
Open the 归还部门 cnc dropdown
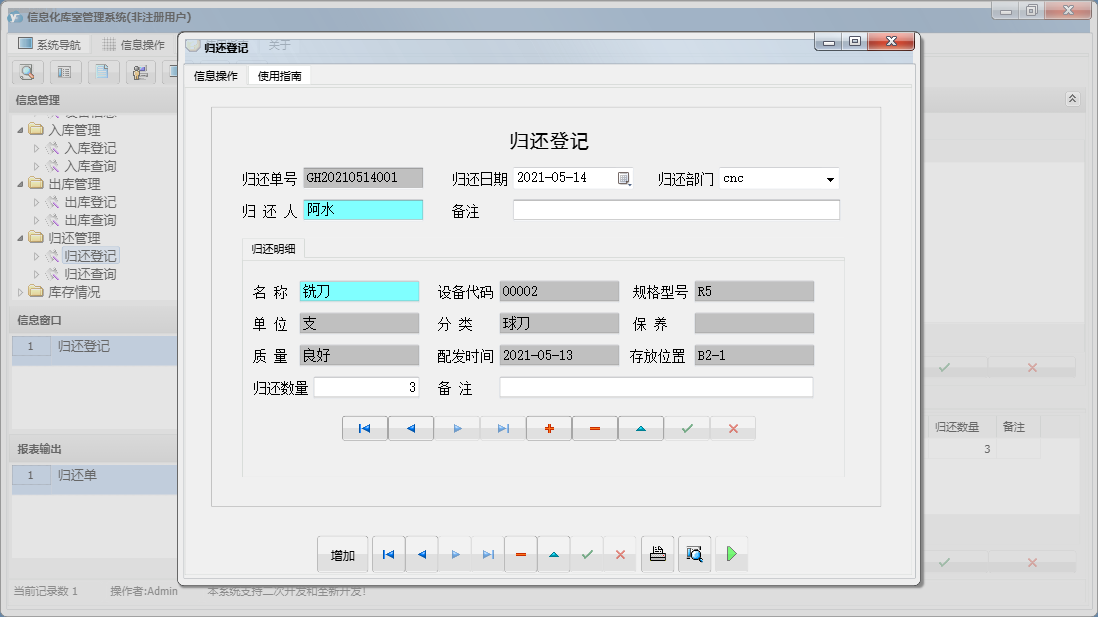[x=828, y=177]
